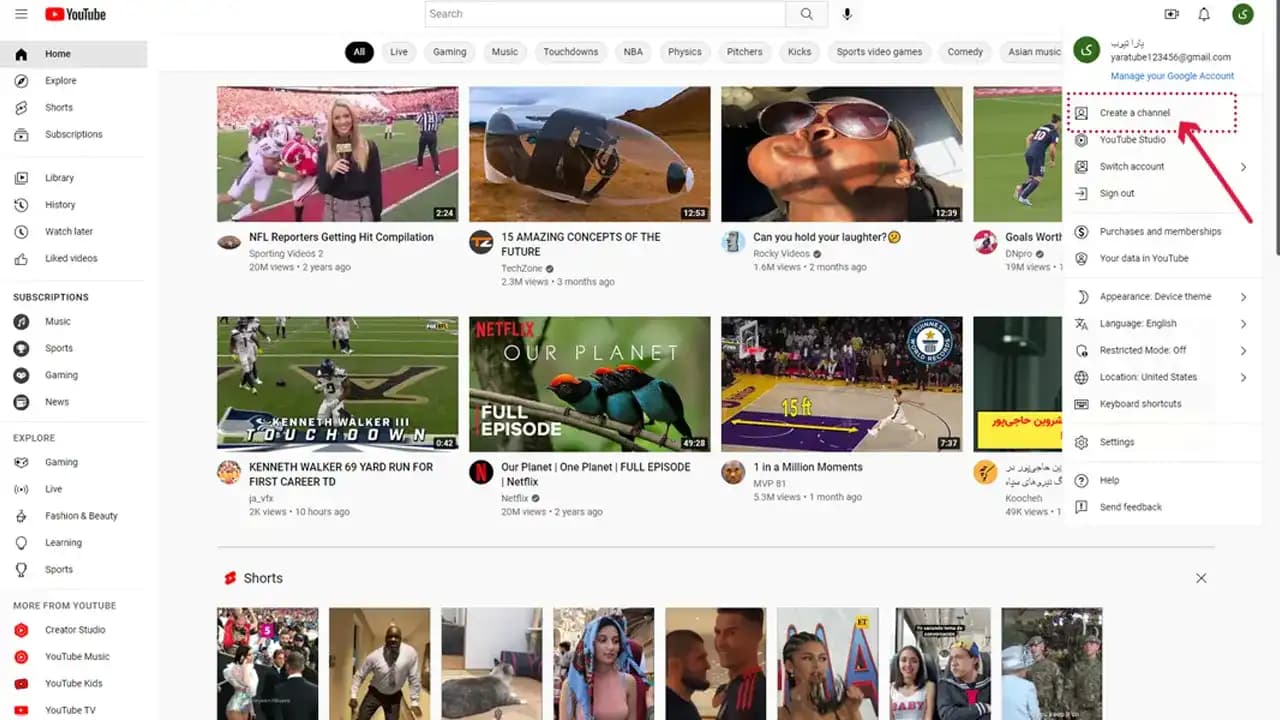Select the Gaming filter chip
Image resolution: width=1280 pixels, height=720 pixels.
(x=449, y=52)
